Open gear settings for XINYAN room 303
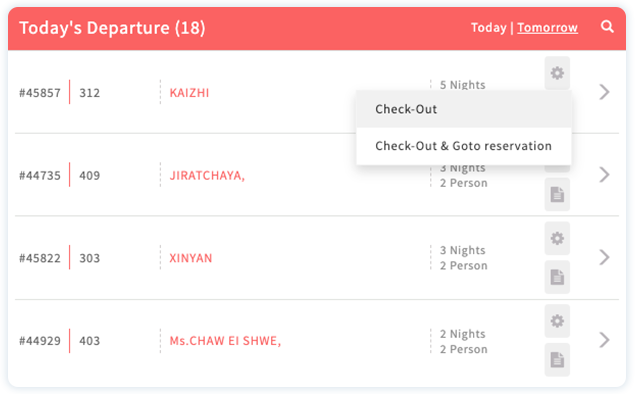 [x=557, y=238]
